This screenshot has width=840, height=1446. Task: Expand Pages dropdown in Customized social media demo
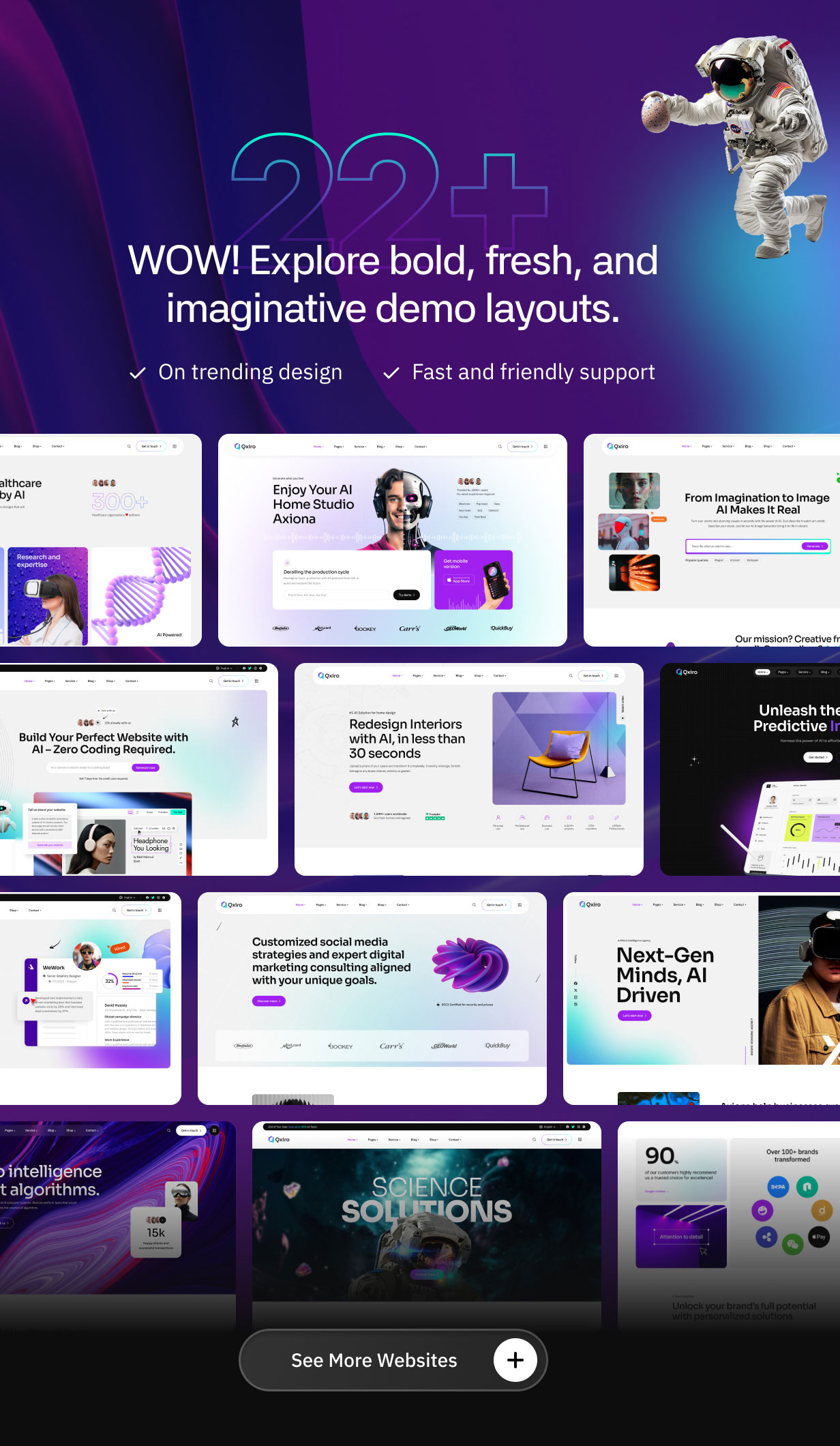321,905
